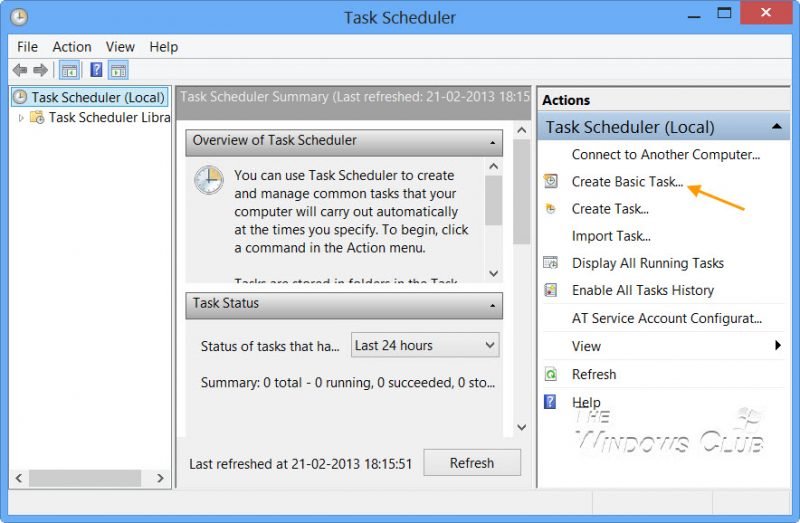Click the Actions pane title
Screen dimensions: 800x523
point(566,100)
